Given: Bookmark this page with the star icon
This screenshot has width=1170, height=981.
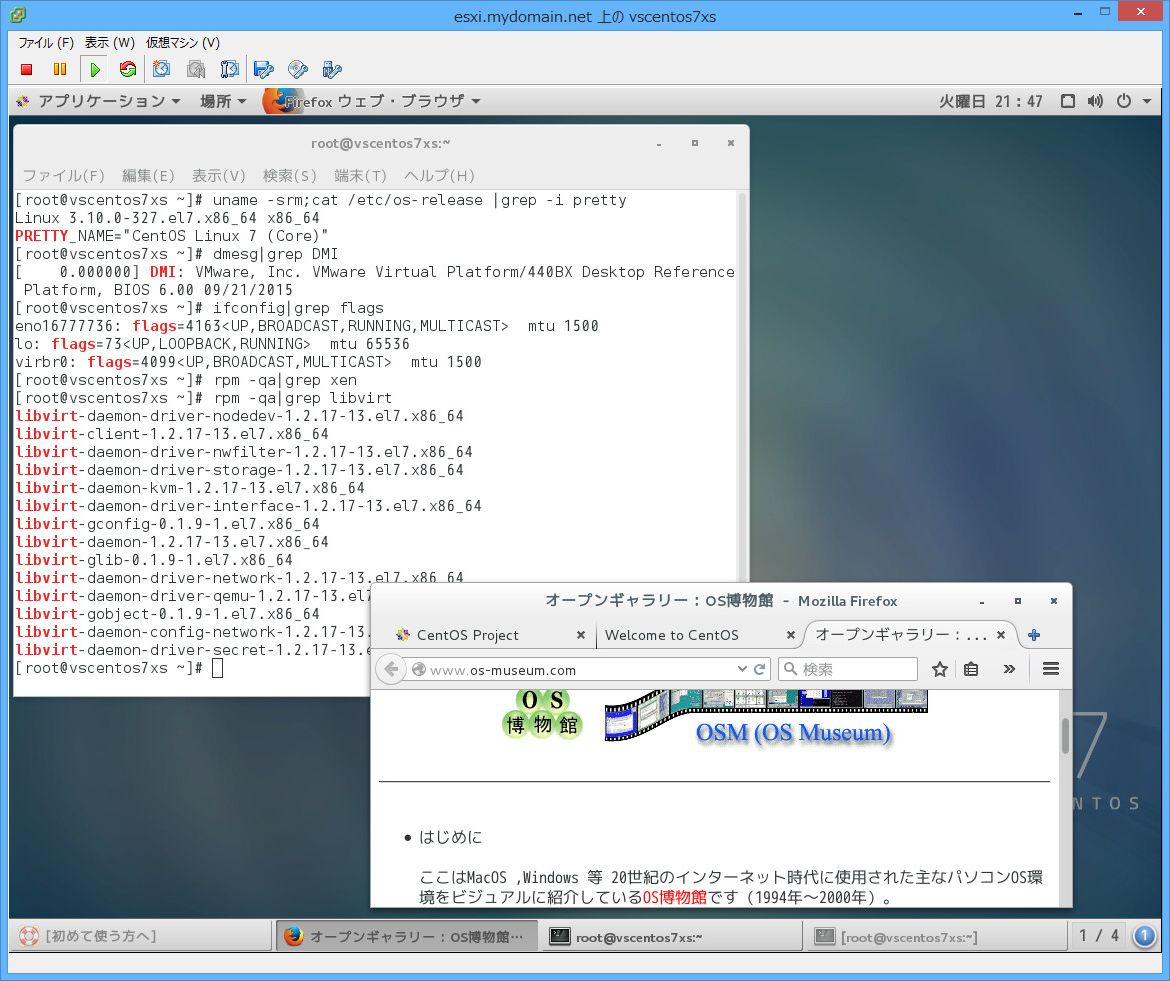Looking at the screenshot, I should point(939,669).
